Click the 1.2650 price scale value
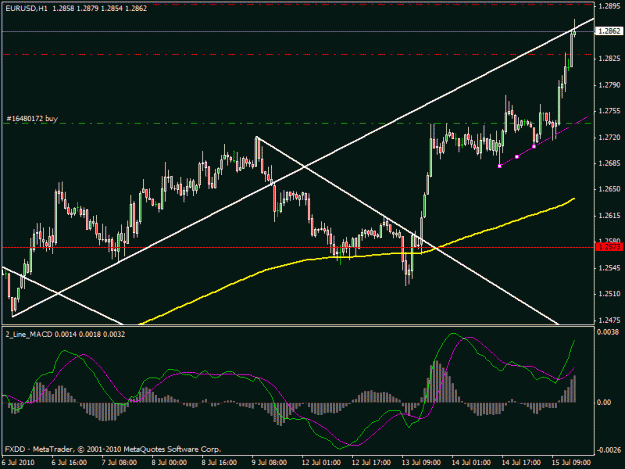The width and height of the screenshot is (625, 469). (610, 189)
